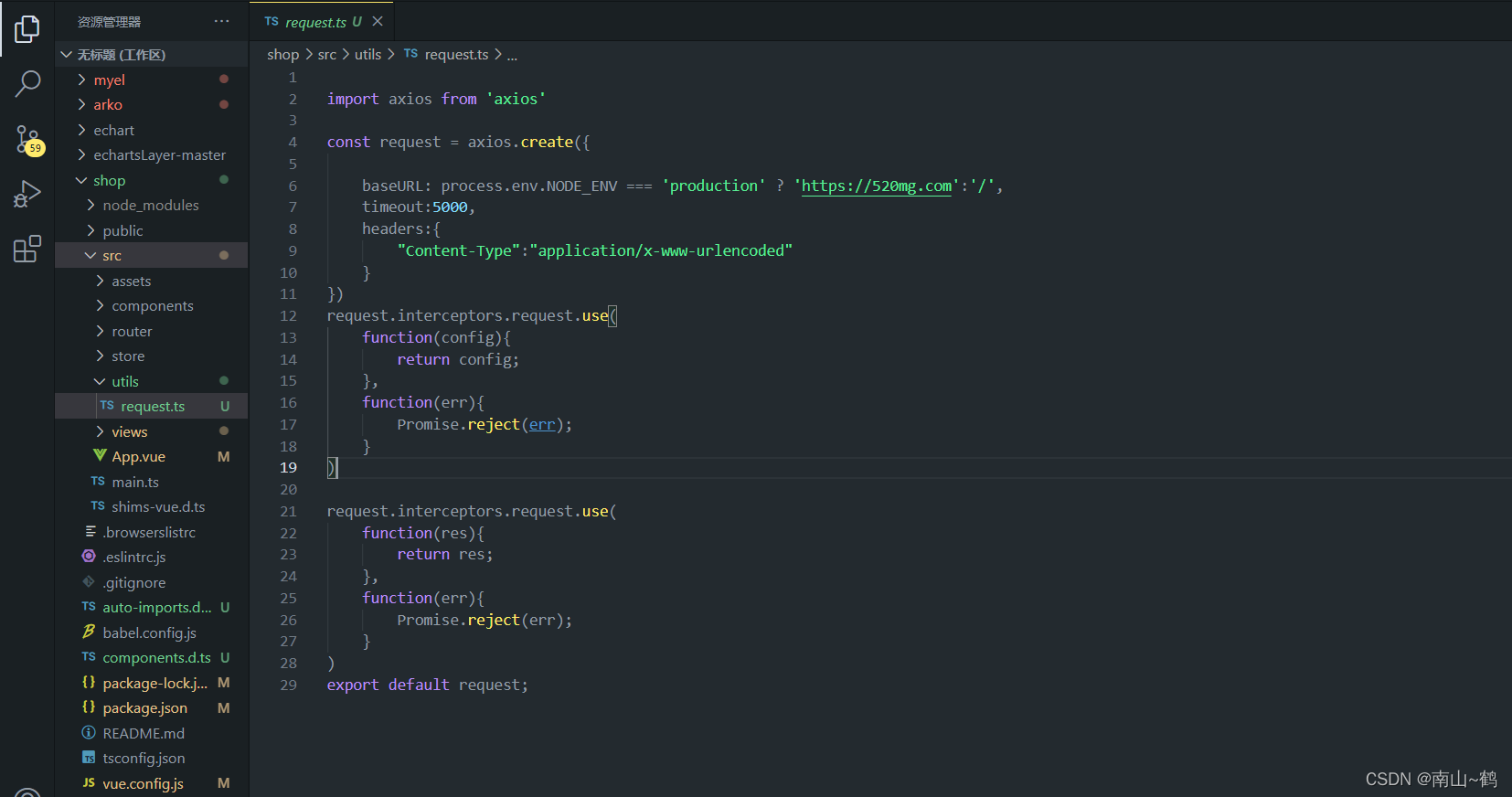1512x797 pixels.
Task: Open App.vue file in explorer
Action: pos(139,456)
